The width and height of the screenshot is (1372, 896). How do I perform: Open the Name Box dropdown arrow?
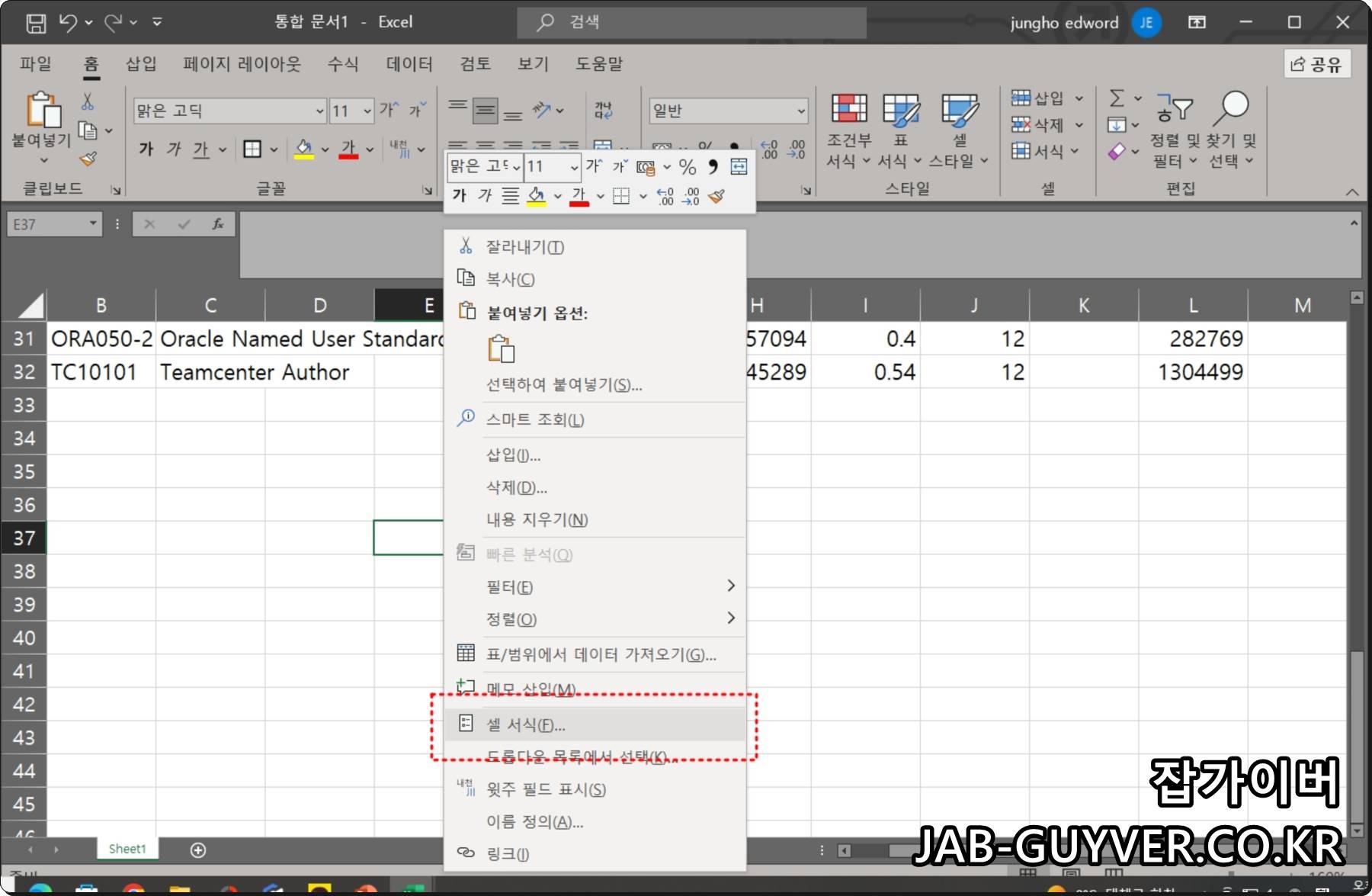[x=93, y=224]
